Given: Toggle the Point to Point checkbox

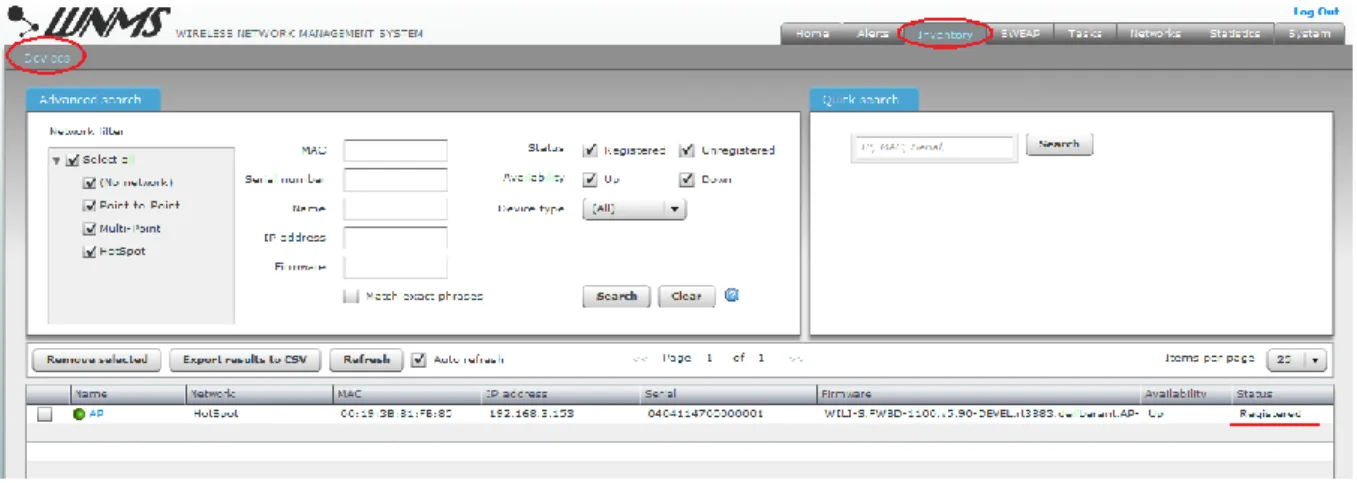Looking at the screenshot, I should (x=90, y=205).
